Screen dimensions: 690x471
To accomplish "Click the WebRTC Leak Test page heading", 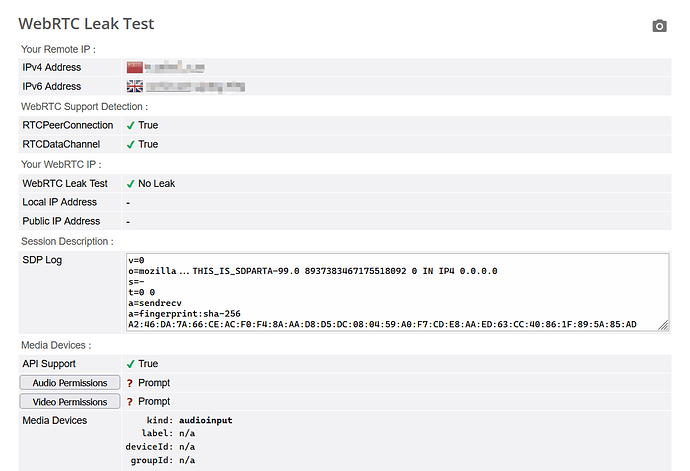I will (86, 24).
